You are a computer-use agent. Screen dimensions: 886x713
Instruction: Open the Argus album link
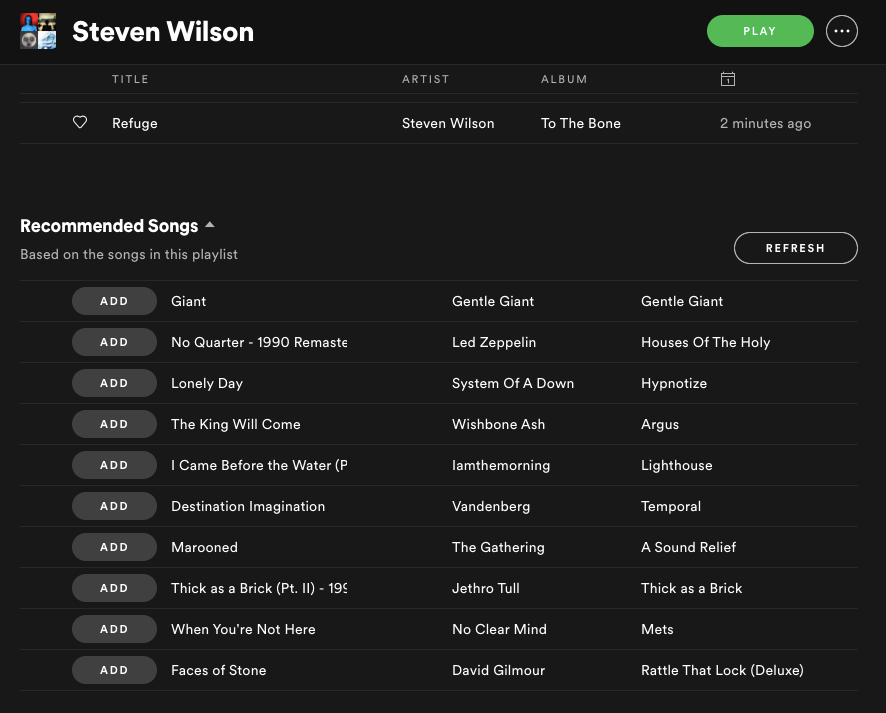[660, 424]
